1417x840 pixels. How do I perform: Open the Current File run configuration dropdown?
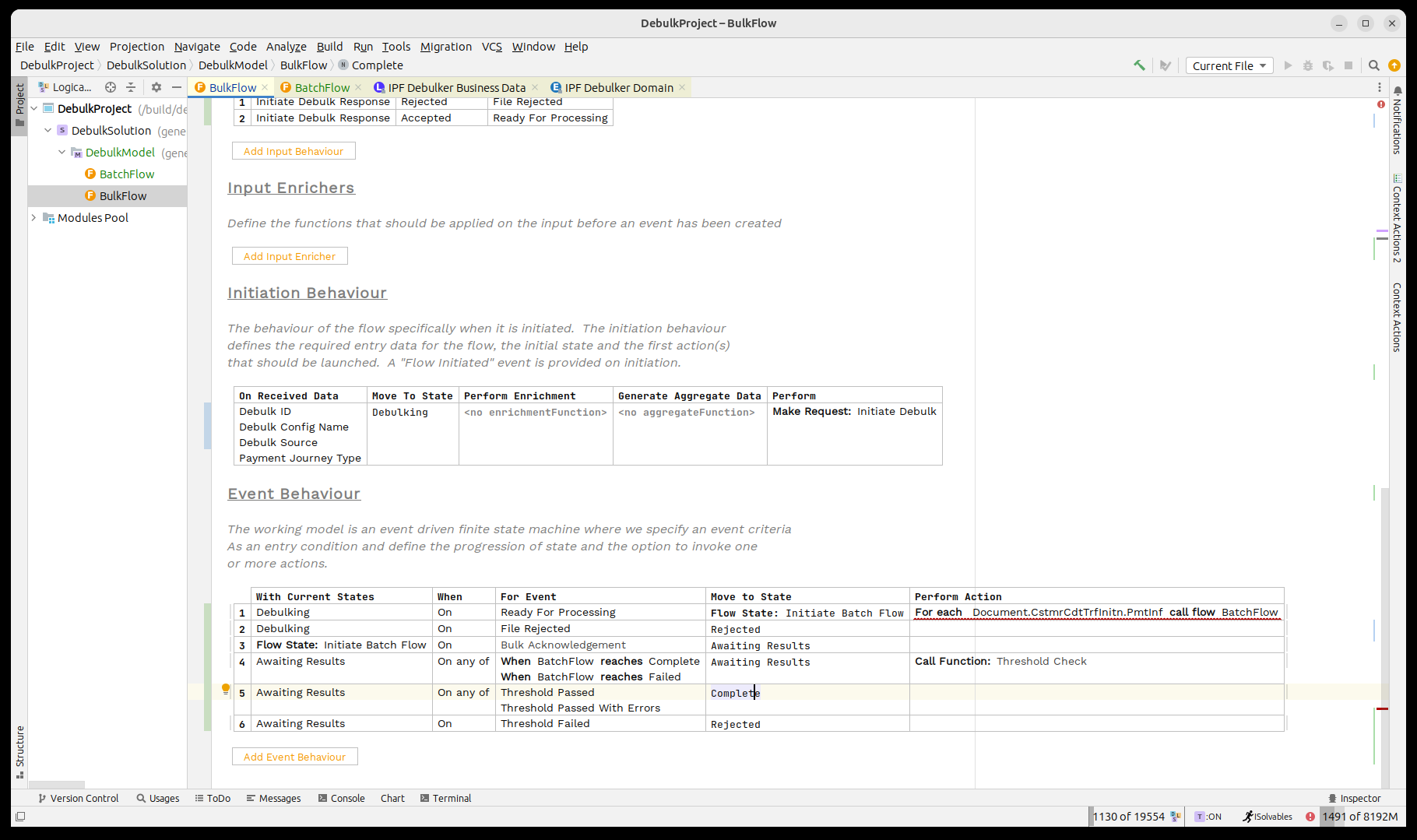pos(1229,65)
